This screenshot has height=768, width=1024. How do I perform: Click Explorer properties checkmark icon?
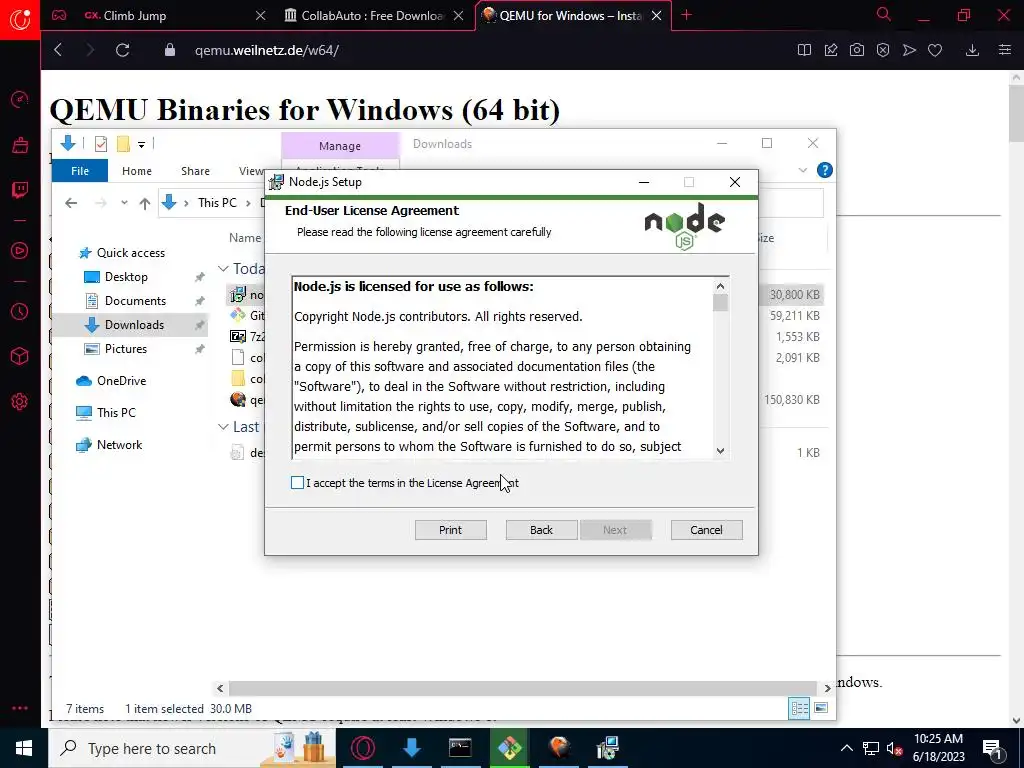[101, 144]
